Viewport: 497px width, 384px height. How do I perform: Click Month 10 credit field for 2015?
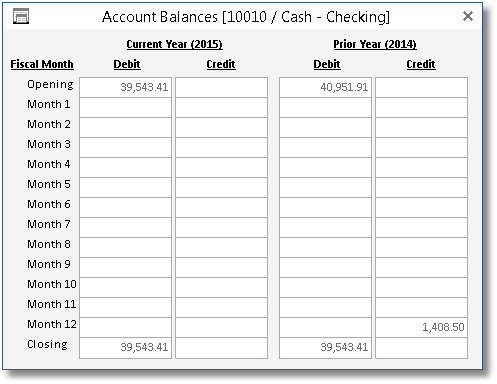coord(222,287)
